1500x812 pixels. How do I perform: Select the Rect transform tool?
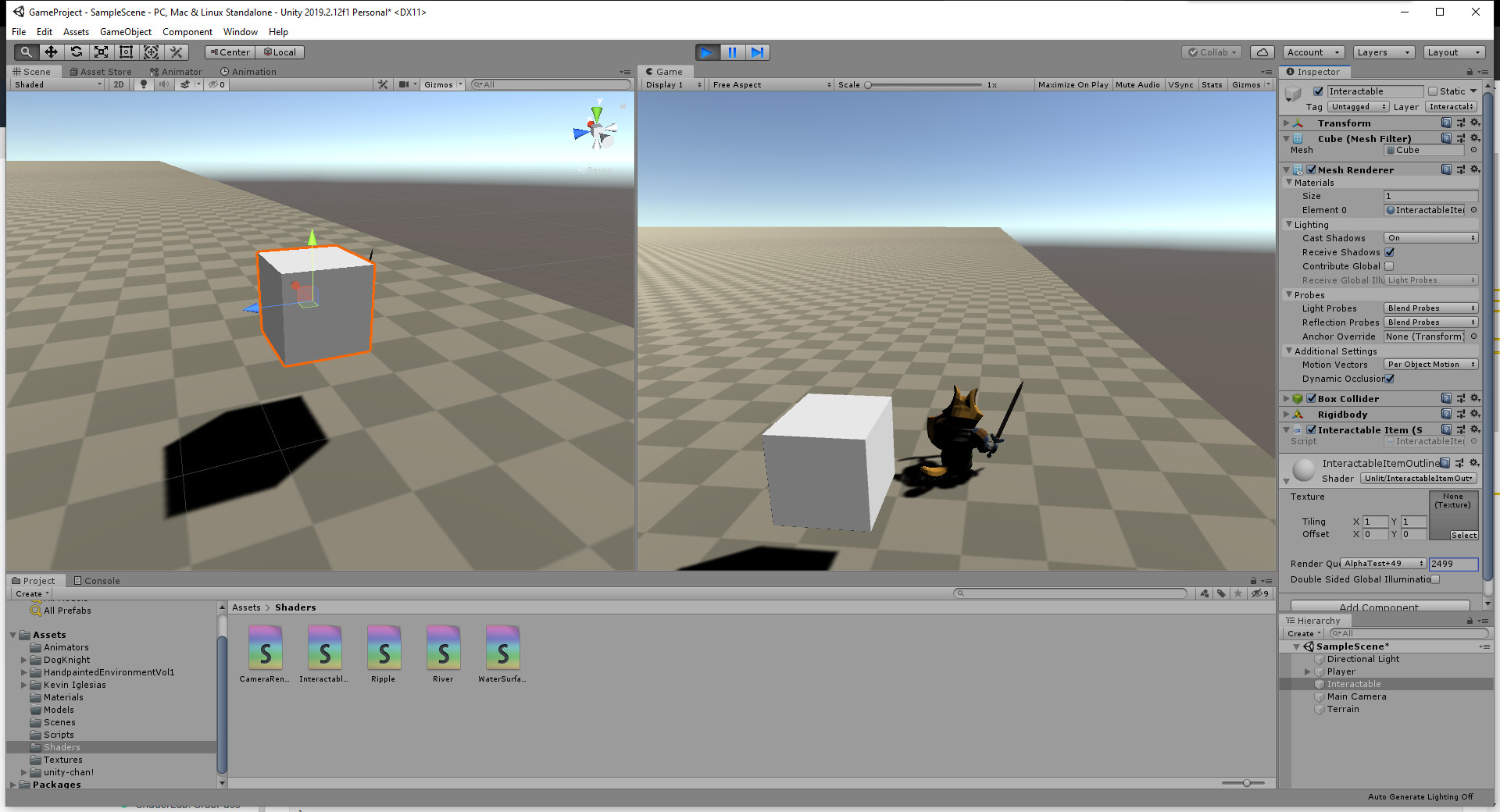[126, 52]
